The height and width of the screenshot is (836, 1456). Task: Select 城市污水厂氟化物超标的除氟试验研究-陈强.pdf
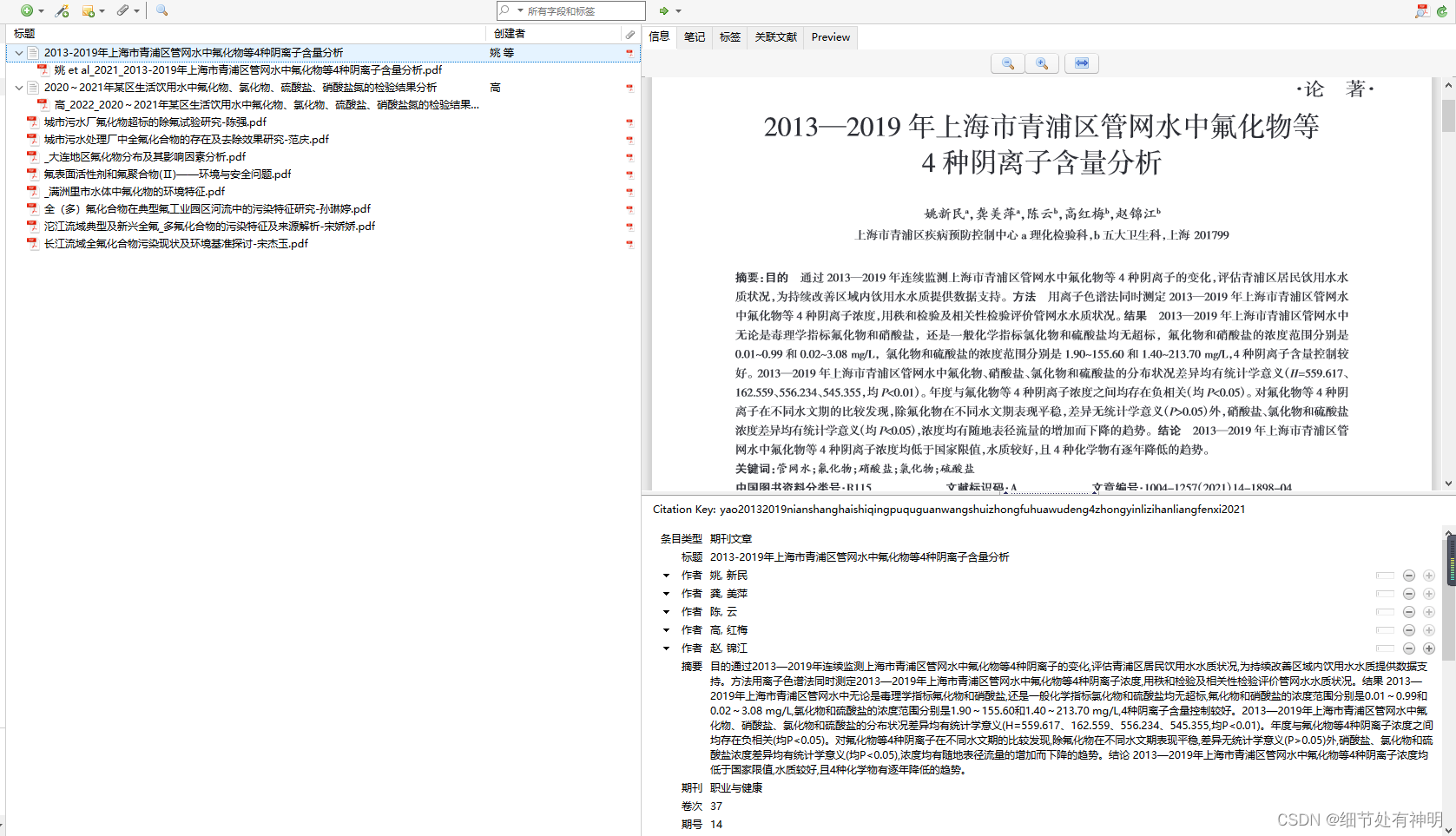155,122
